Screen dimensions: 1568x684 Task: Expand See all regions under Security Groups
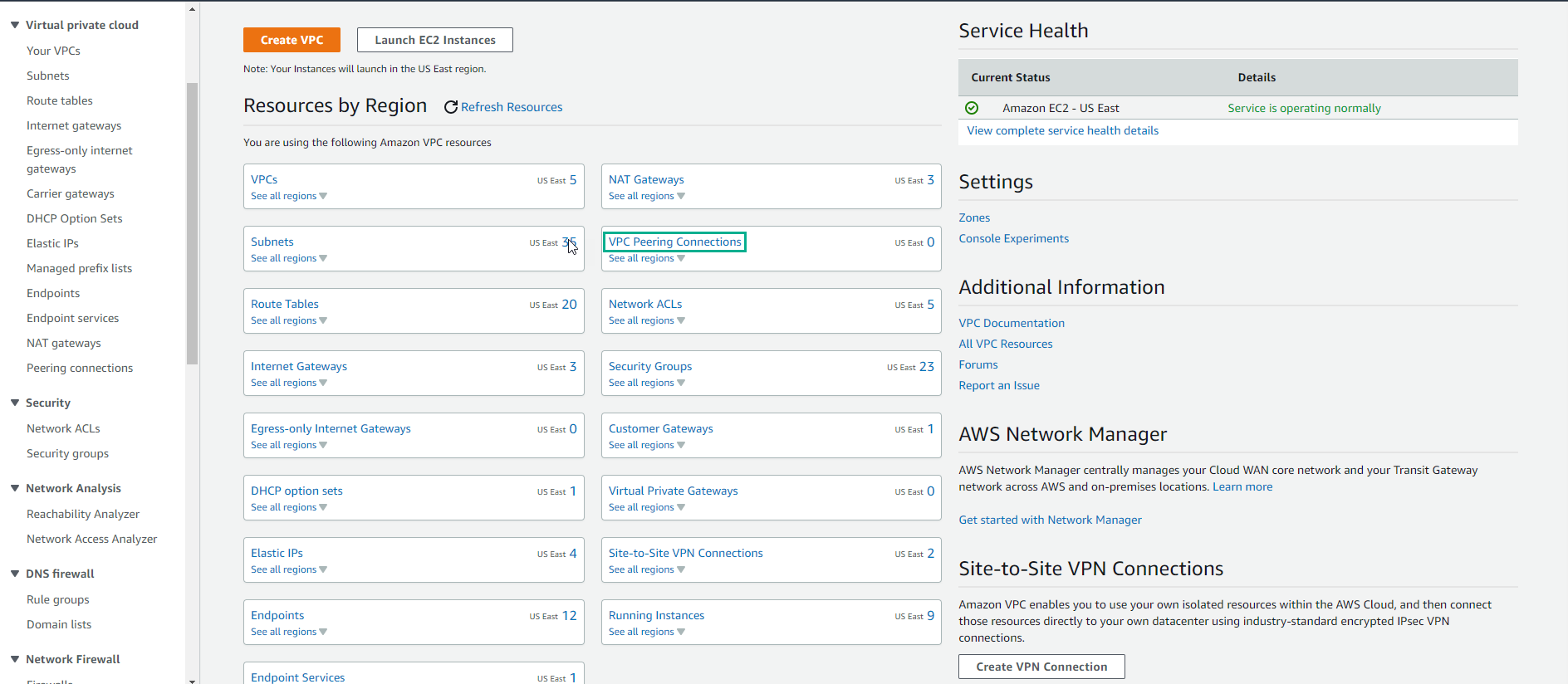tap(647, 383)
